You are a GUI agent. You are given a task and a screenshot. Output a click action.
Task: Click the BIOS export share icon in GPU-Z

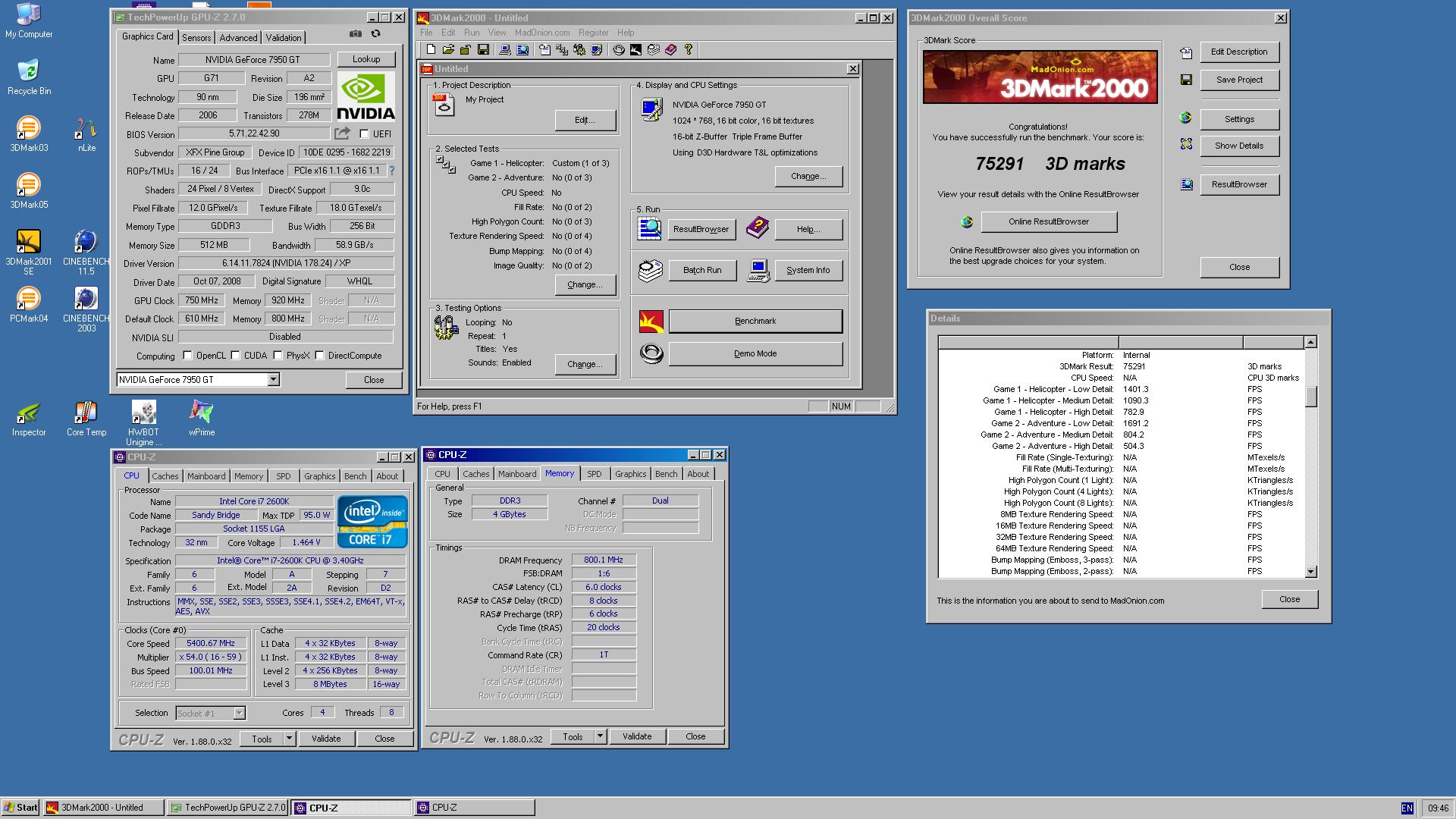pos(343,133)
